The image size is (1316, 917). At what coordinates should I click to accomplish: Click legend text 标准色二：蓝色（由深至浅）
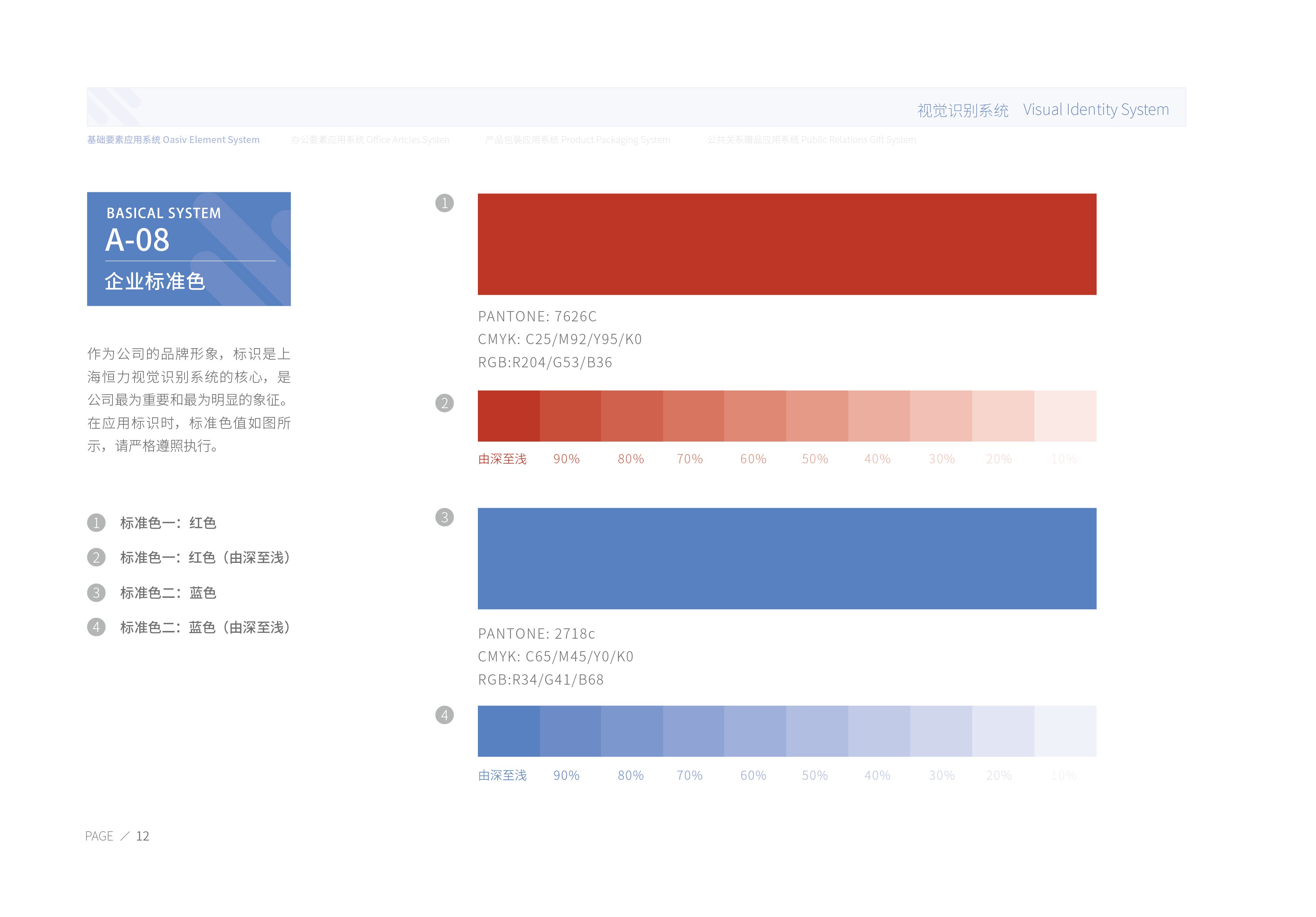tap(205, 627)
